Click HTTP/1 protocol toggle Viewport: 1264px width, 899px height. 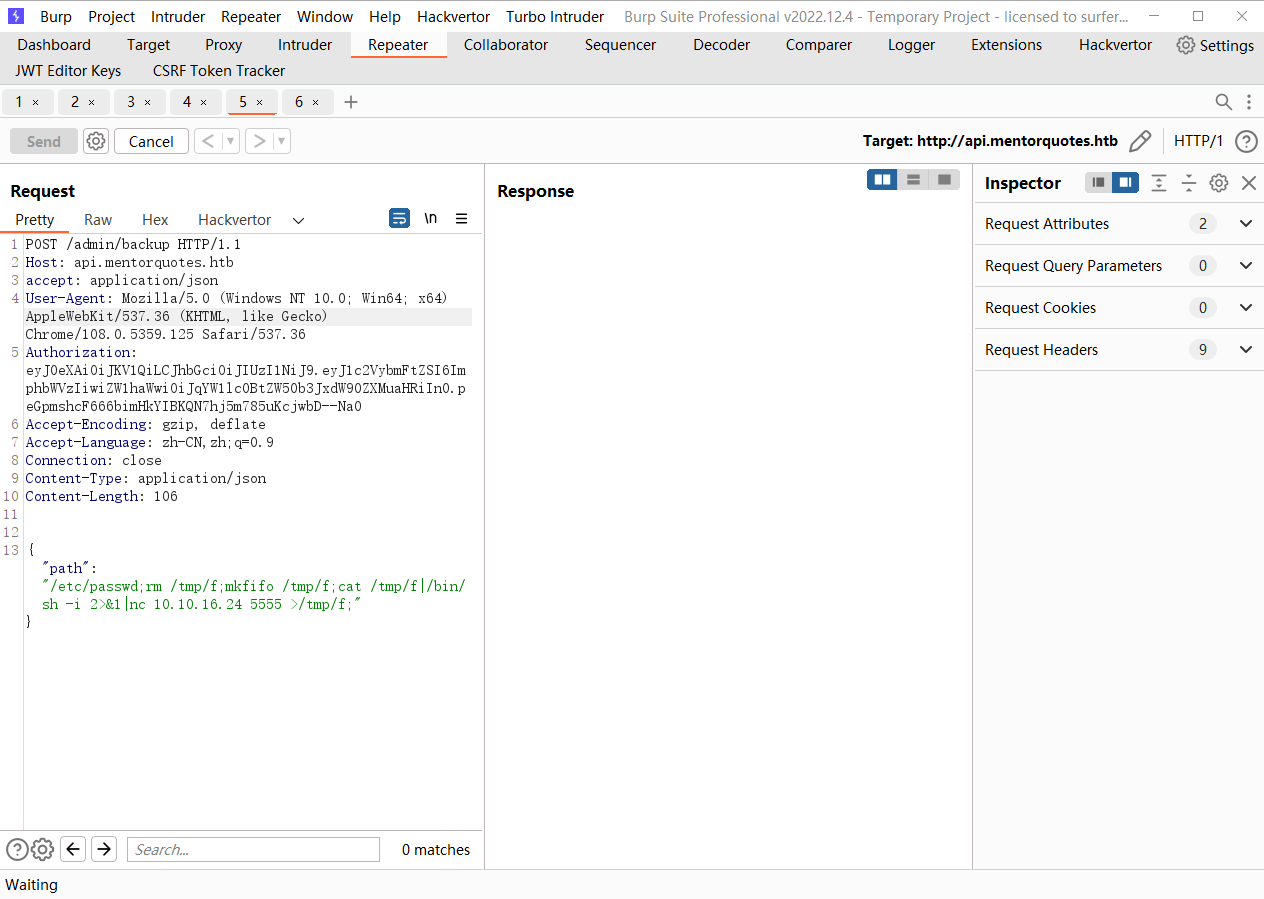pos(1198,141)
